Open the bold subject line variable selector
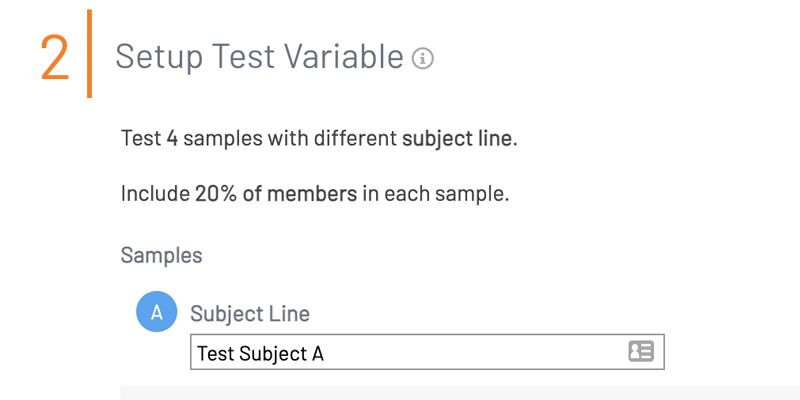This screenshot has height=400, width=800. (x=457, y=138)
